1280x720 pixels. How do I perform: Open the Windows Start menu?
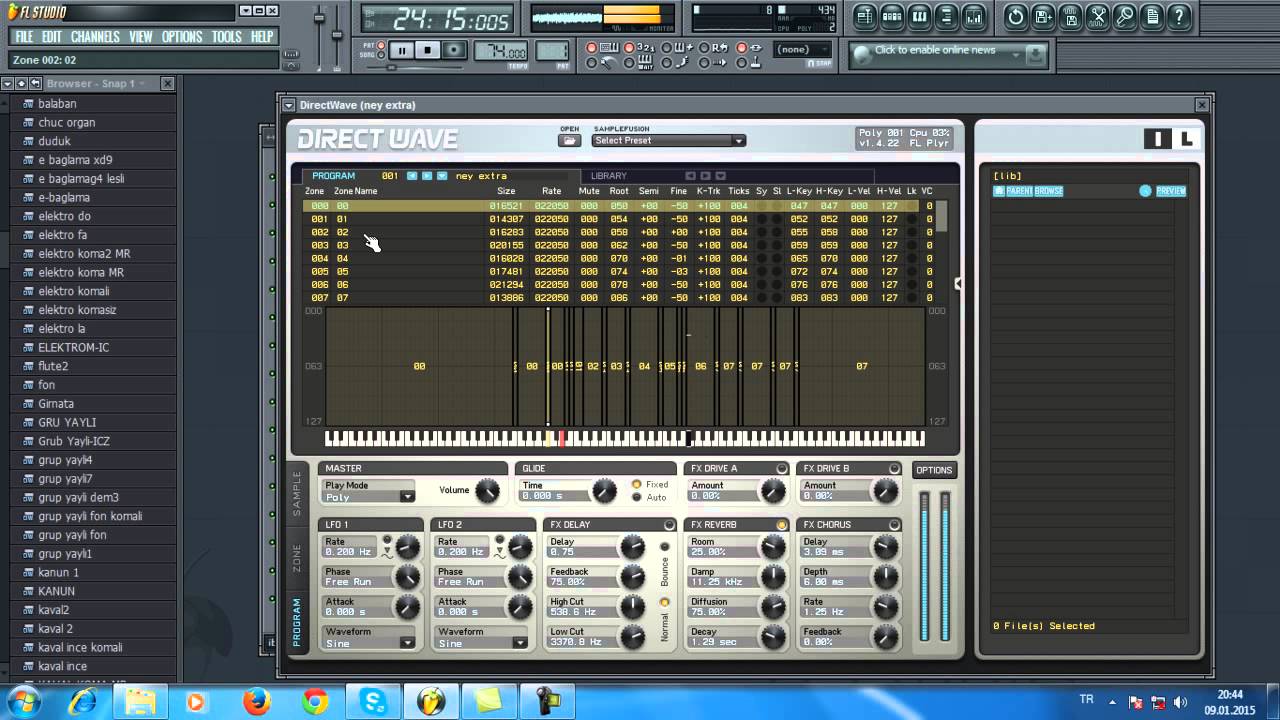pos(23,701)
